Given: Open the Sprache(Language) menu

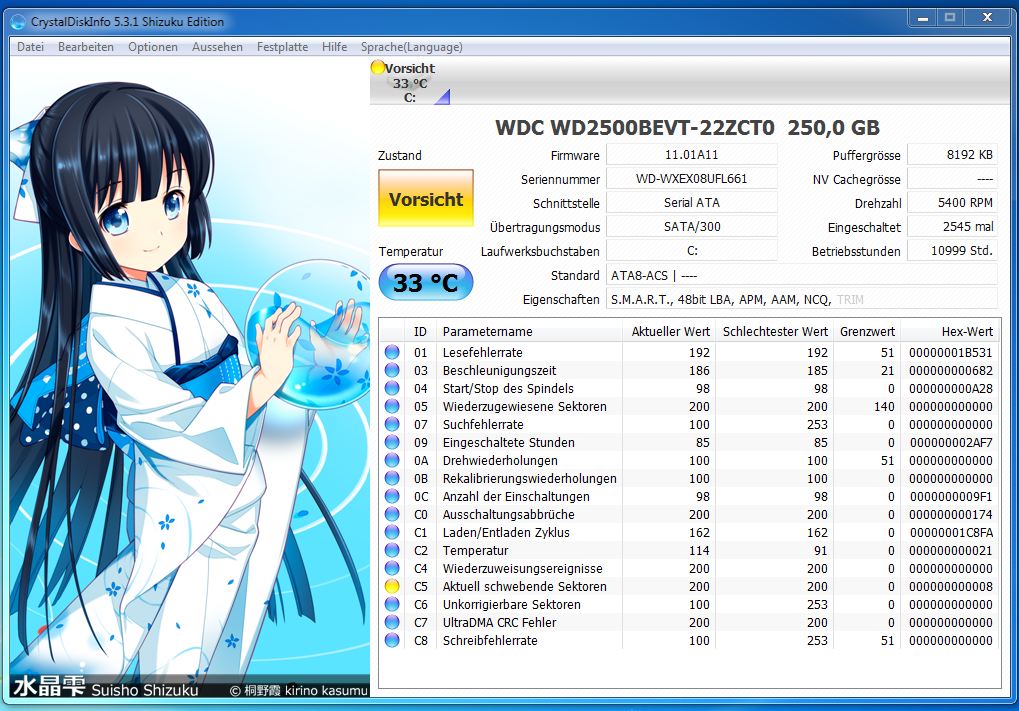Looking at the screenshot, I should click(411, 47).
